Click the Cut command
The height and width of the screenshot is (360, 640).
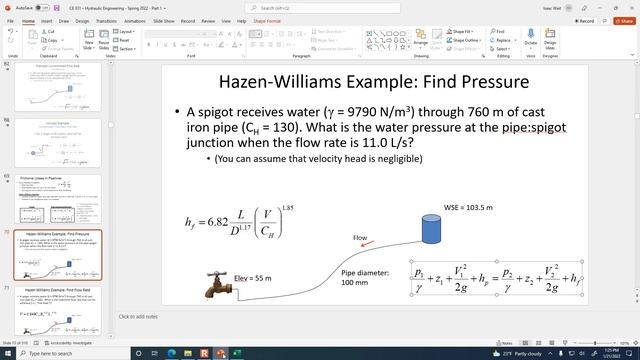coord(48,31)
